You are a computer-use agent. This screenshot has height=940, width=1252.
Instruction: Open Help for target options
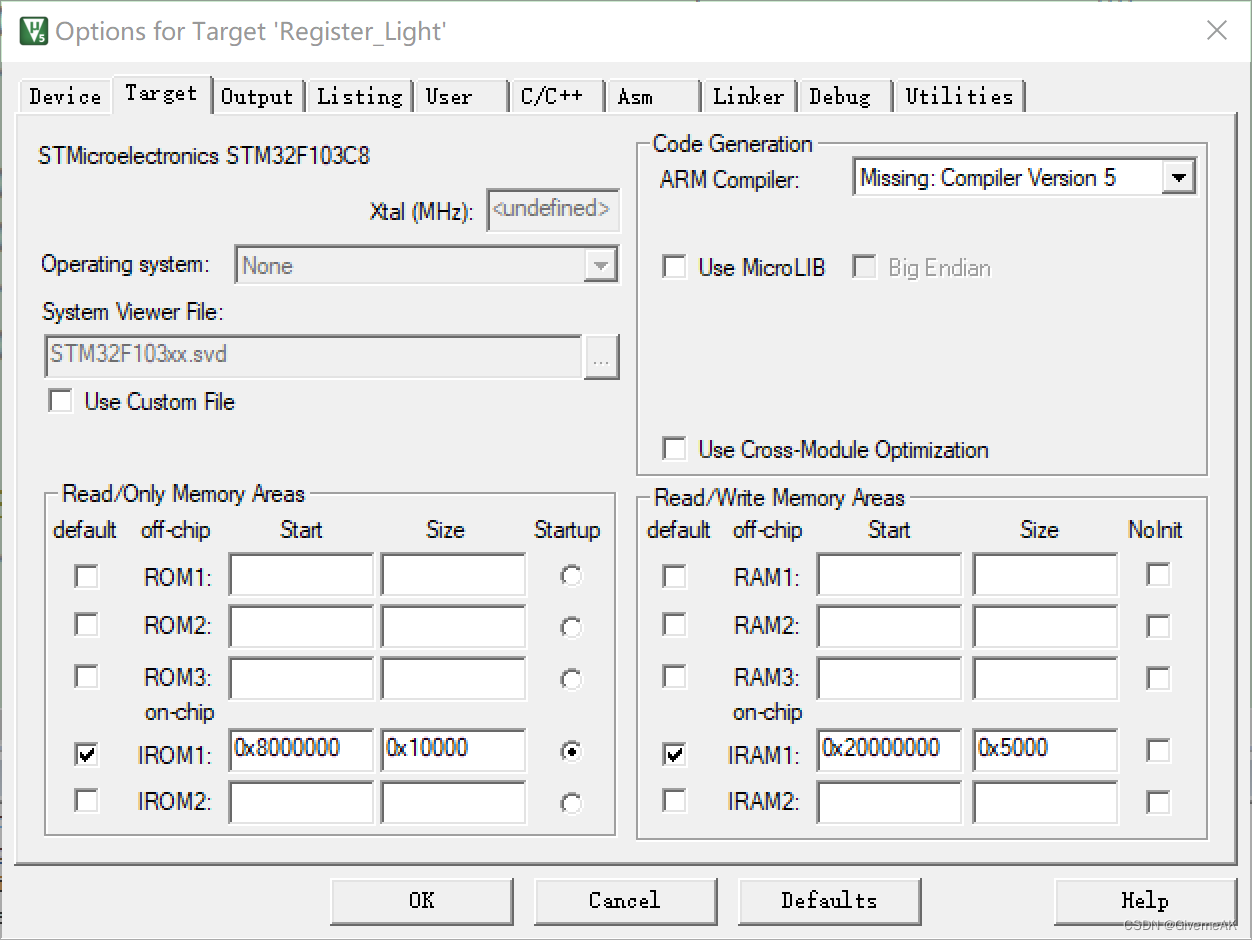pos(1145,900)
